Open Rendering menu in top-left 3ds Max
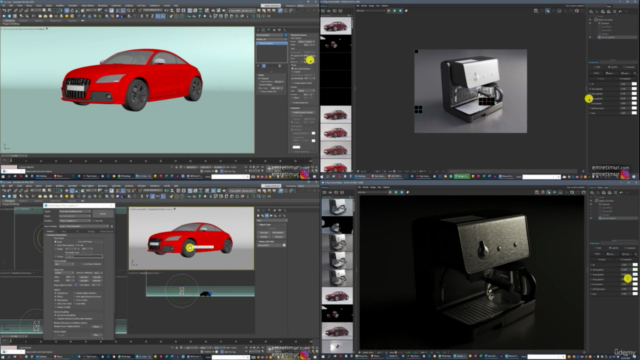The height and width of the screenshot is (360, 640). coord(102,6)
